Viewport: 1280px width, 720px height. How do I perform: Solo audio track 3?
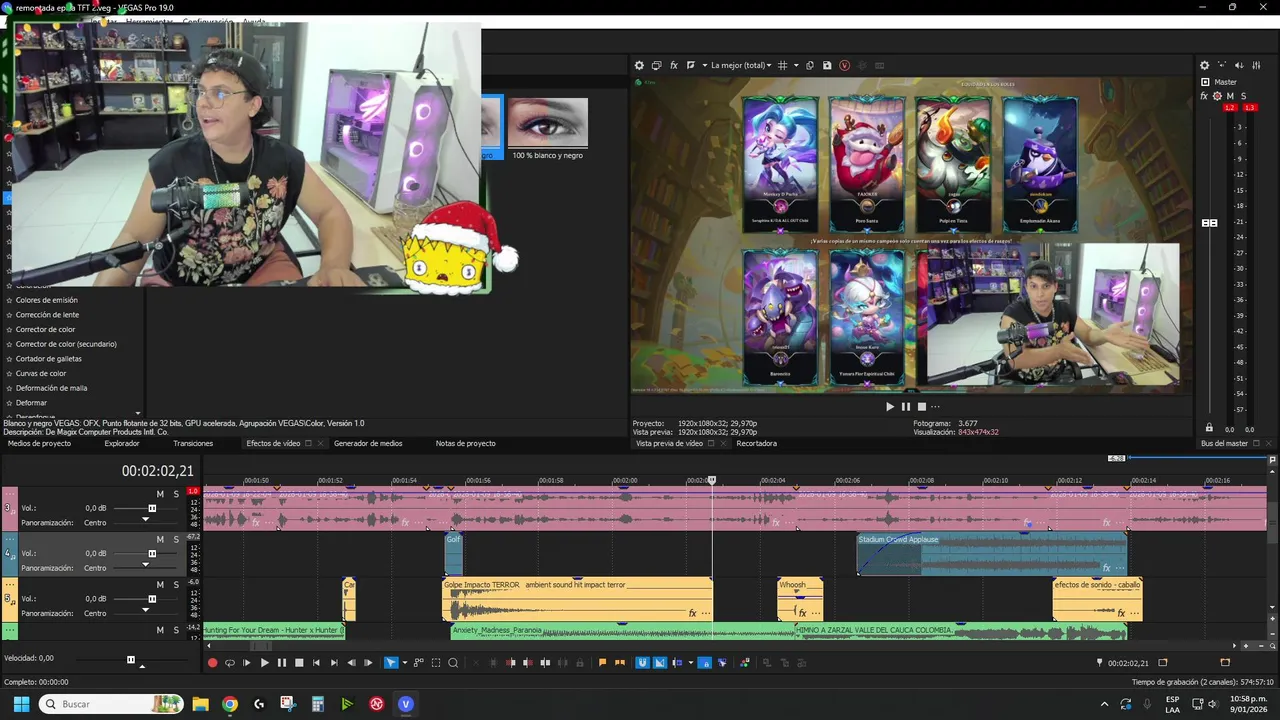(x=176, y=494)
